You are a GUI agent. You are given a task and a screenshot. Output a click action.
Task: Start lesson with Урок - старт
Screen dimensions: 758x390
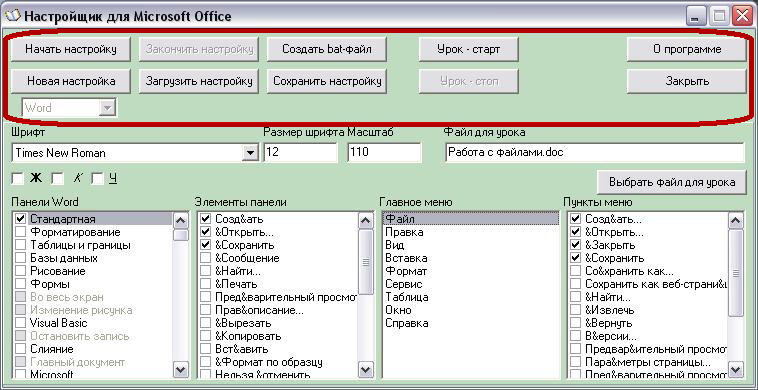point(468,50)
